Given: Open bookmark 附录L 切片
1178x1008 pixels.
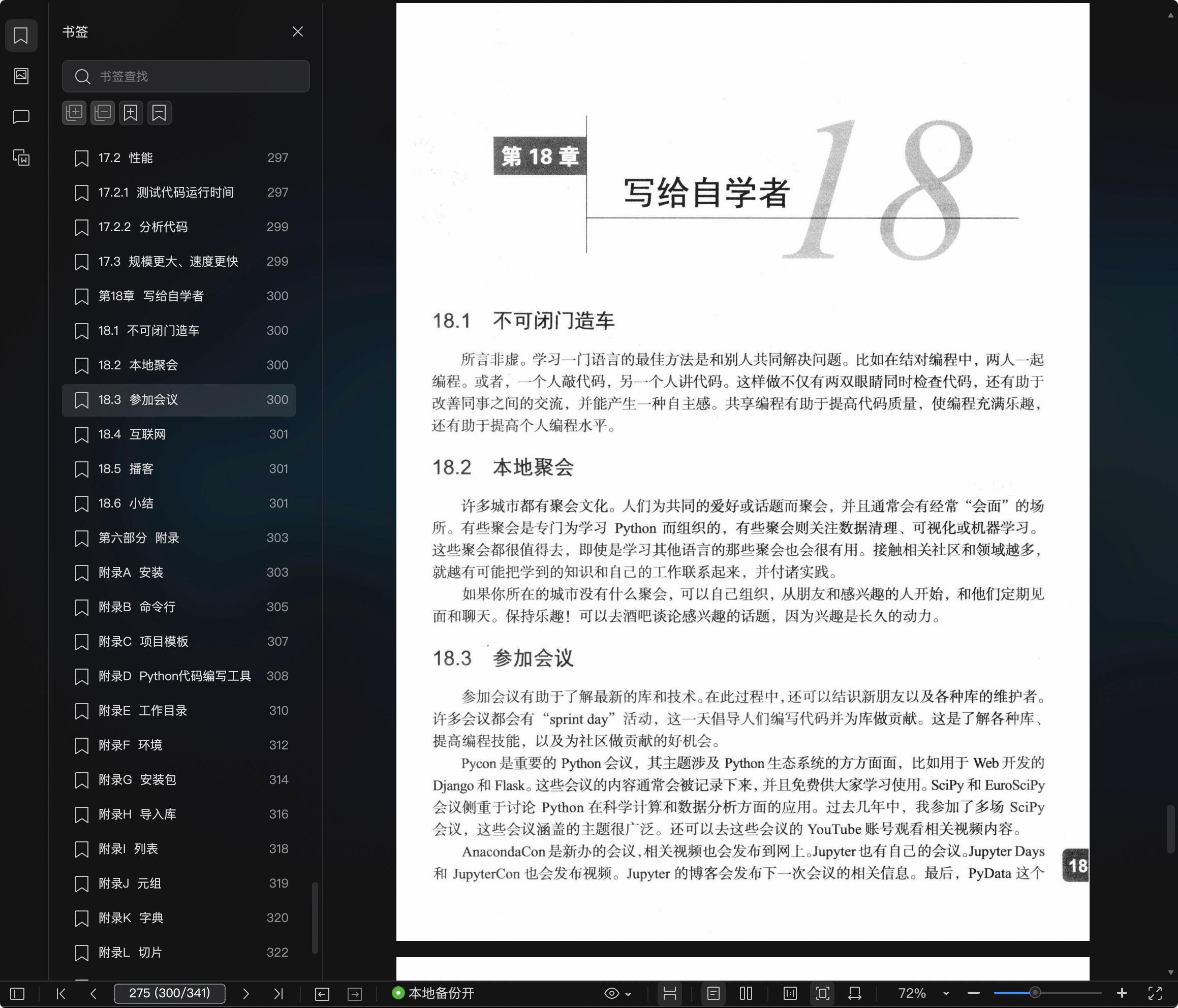Looking at the screenshot, I should (178, 952).
